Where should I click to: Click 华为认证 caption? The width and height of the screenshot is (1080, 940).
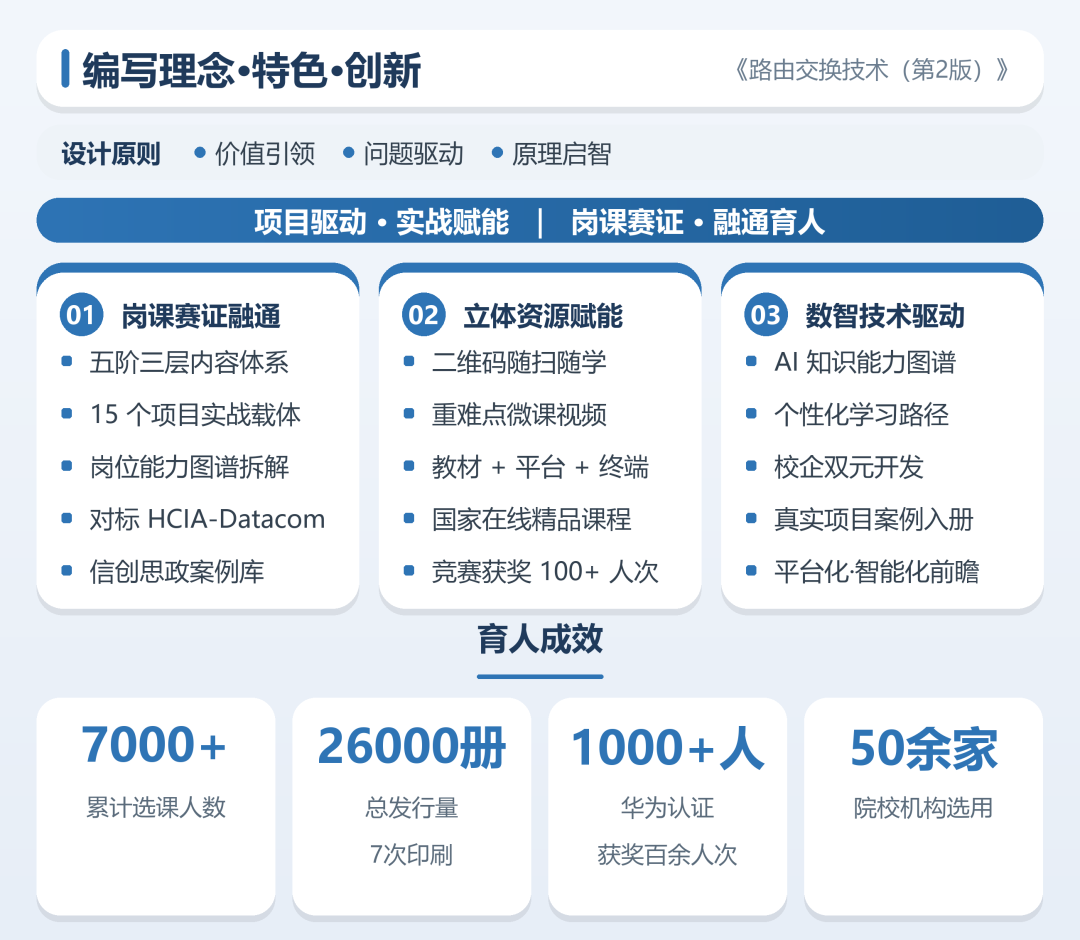[667, 807]
